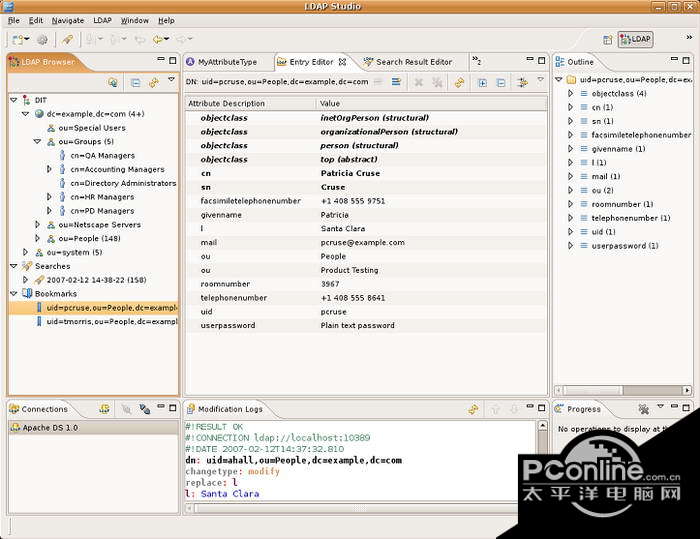Click the new connection icon in Connections
Viewport: 700px width, 539px height.
(104, 409)
